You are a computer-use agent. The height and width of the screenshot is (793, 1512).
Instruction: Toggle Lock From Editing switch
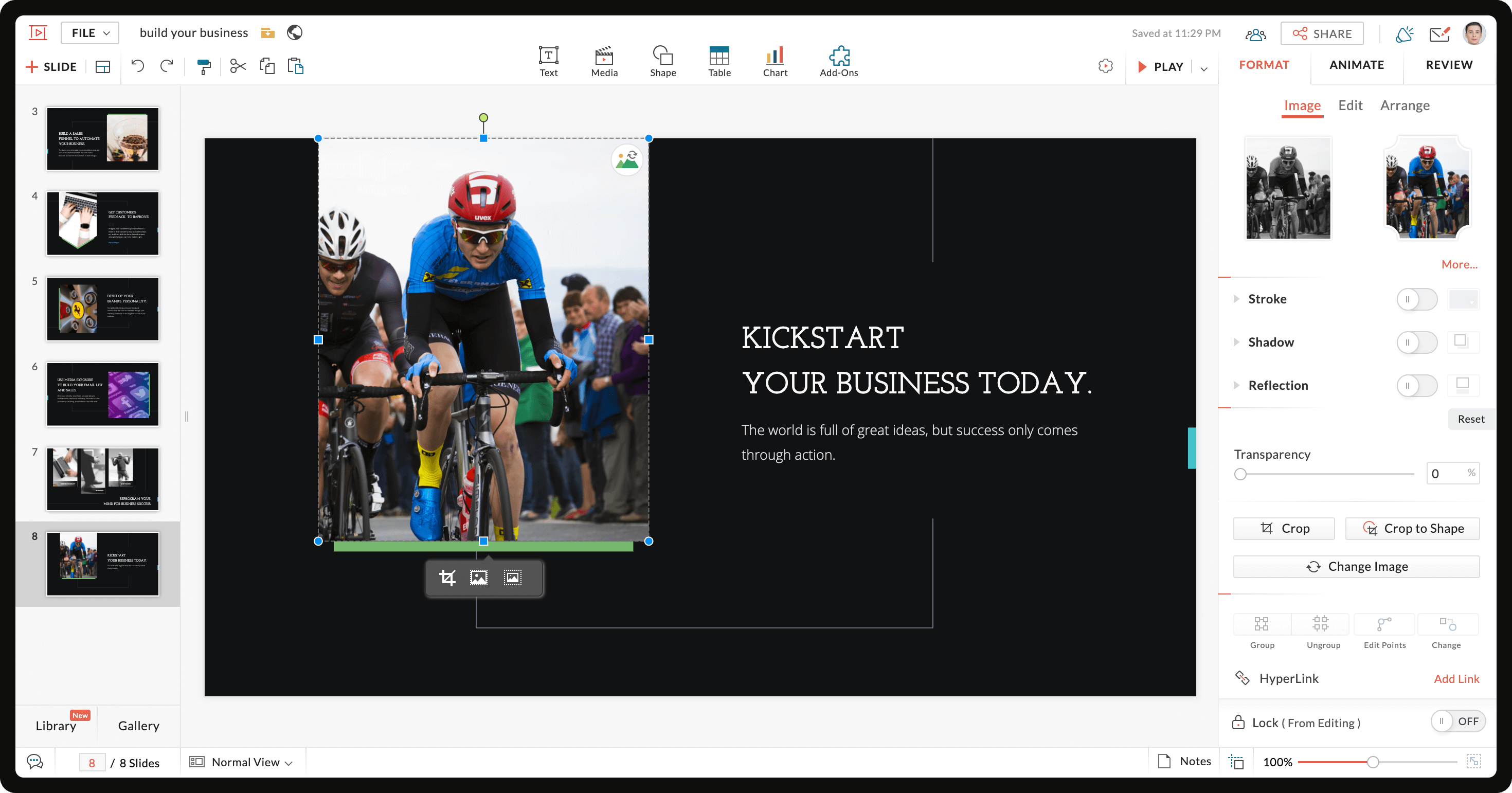click(x=1457, y=722)
